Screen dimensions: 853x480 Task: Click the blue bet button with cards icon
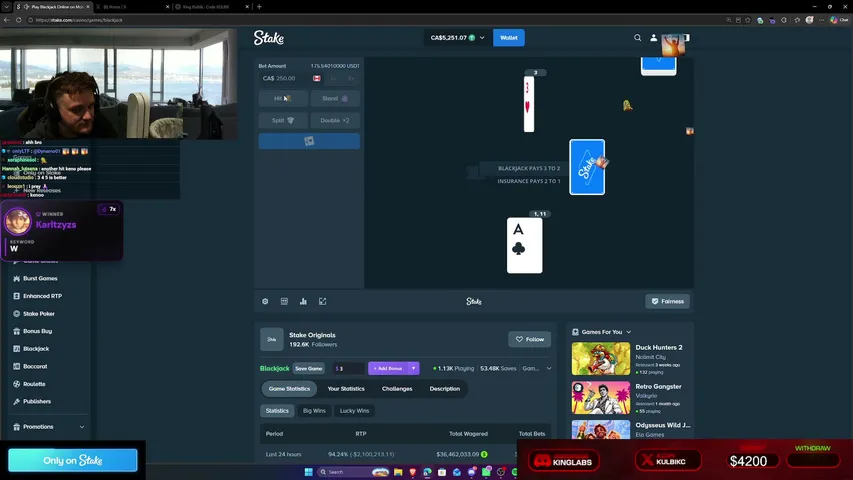(x=309, y=141)
